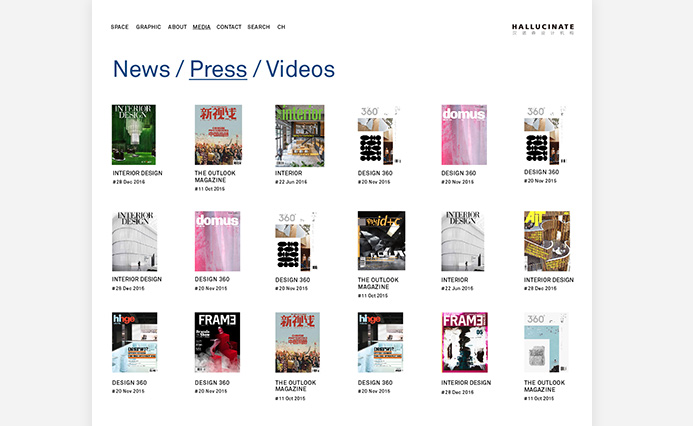Open the 360 black-dots cover in second row
Screen dimensions: 693x426
pyautogui.click(x=297, y=241)
